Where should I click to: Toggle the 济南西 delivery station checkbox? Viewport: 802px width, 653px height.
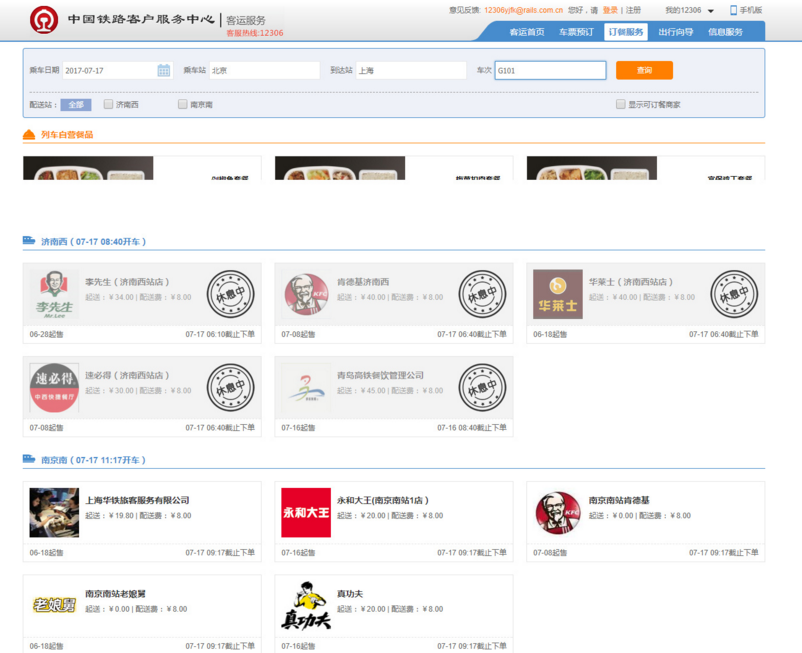109,104
